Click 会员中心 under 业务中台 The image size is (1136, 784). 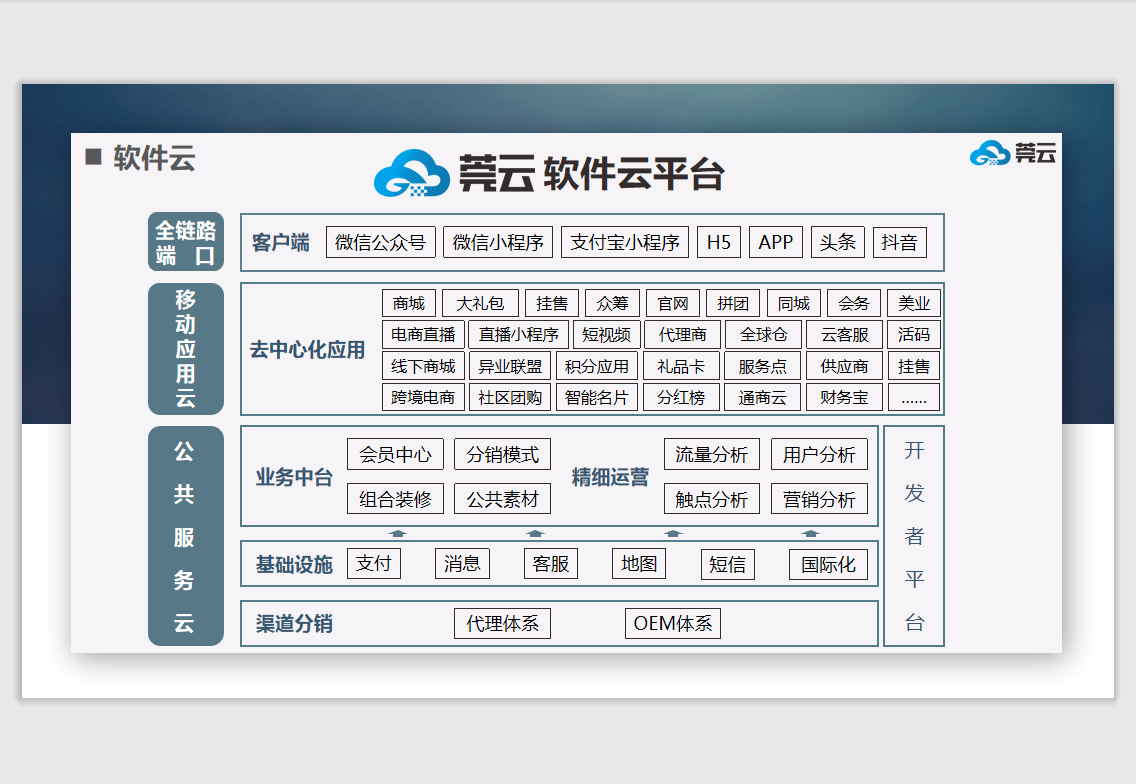coord(395,454)
